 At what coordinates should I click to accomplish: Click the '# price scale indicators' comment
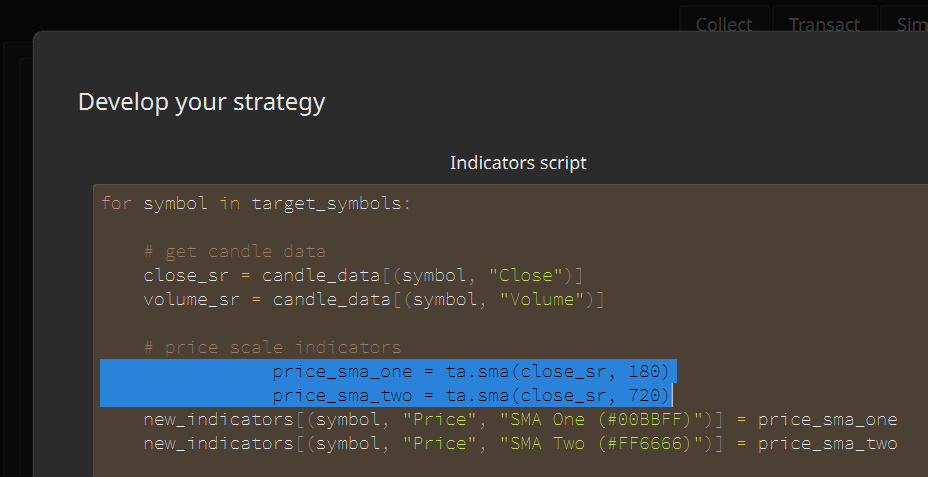[272, 347]
